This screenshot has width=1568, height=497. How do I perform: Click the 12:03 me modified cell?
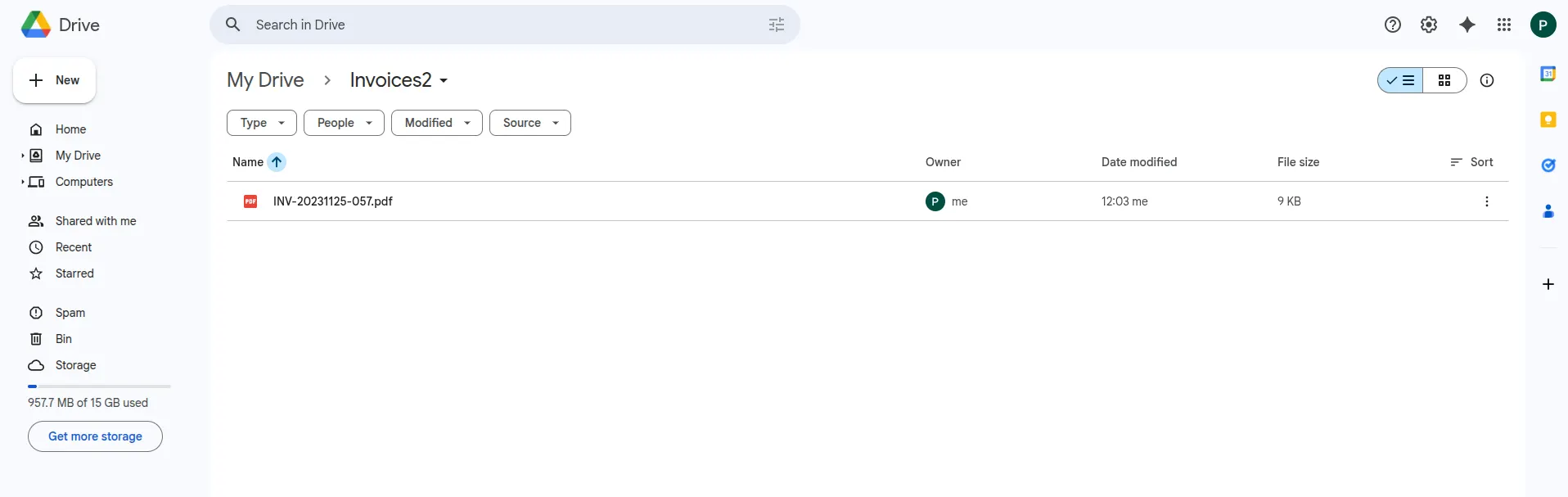(x=1124, y=201)
